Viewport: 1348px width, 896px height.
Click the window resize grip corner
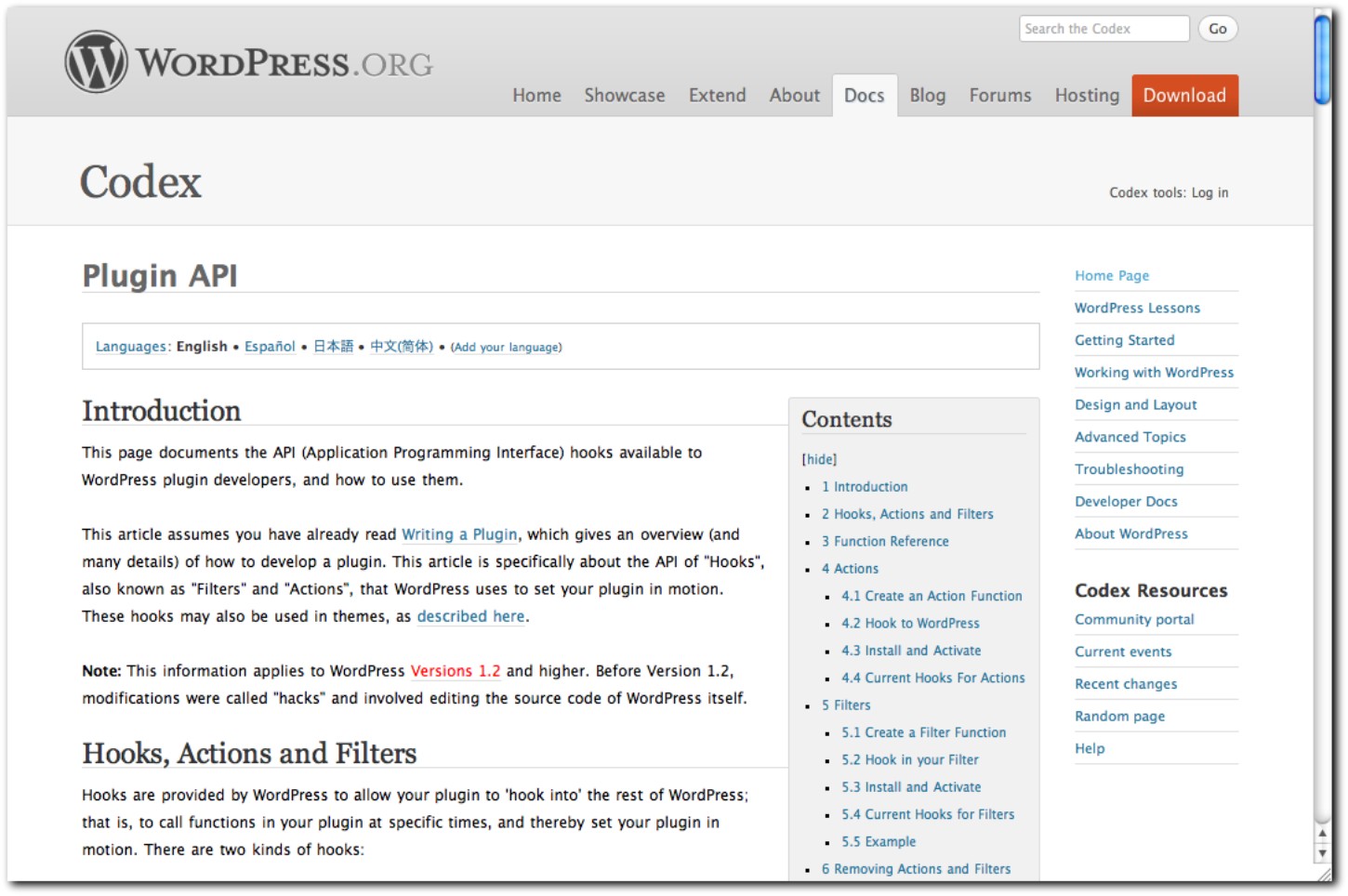[1324, 874]
